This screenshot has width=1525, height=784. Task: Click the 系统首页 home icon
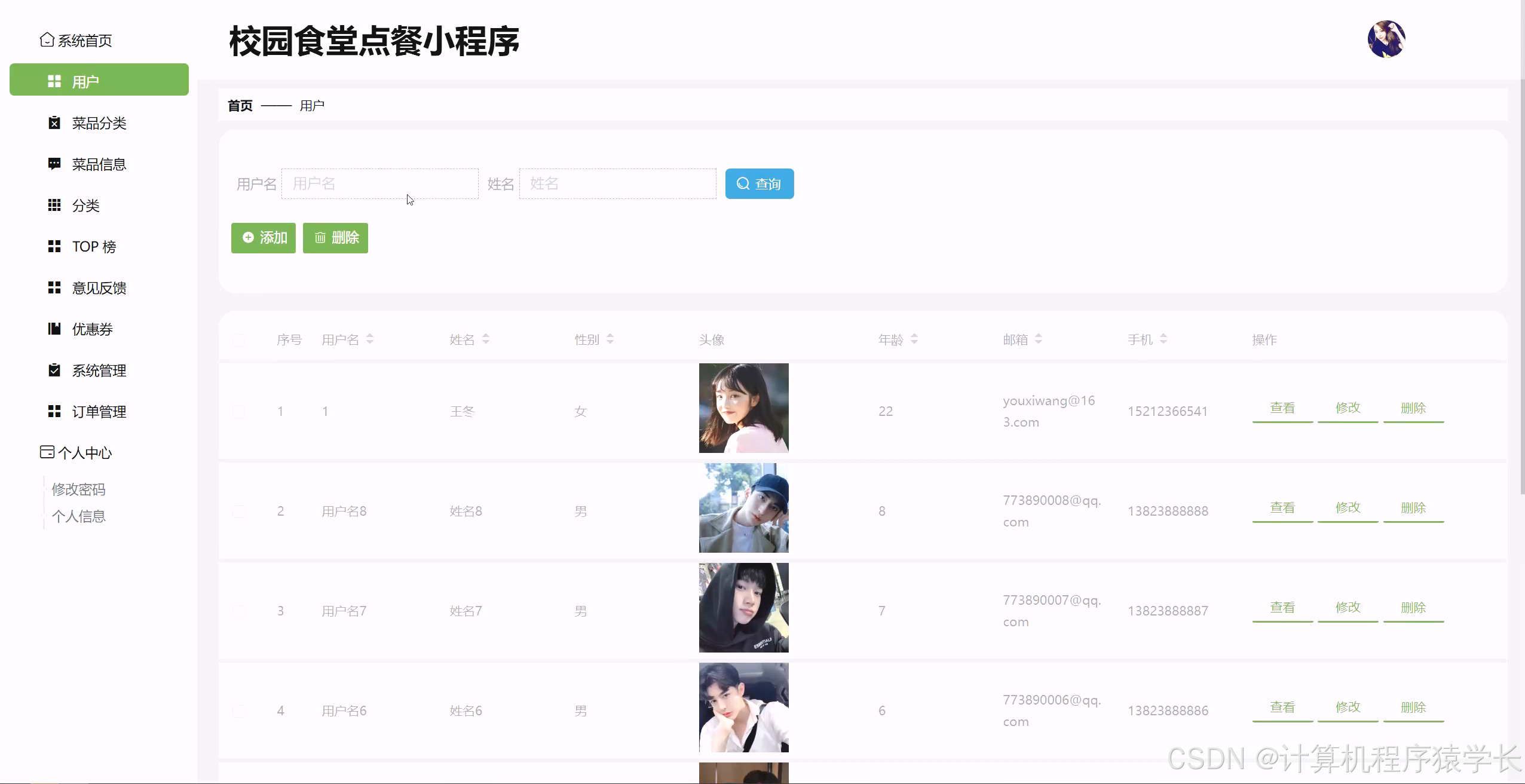48,40
